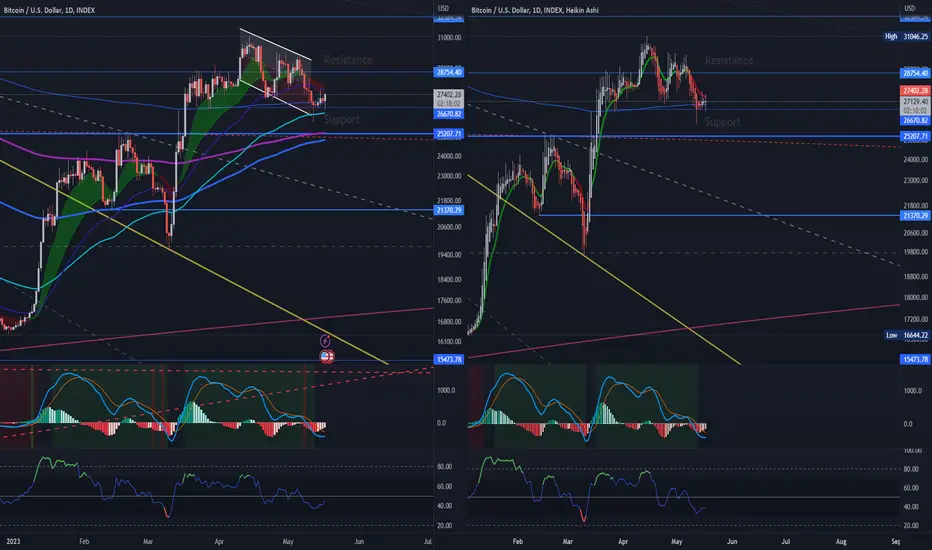This screenshot has width=932, height=550.
Task: Click 28754.40 price label on left chart
Action: pyautogui.click(x=449, y=73)
